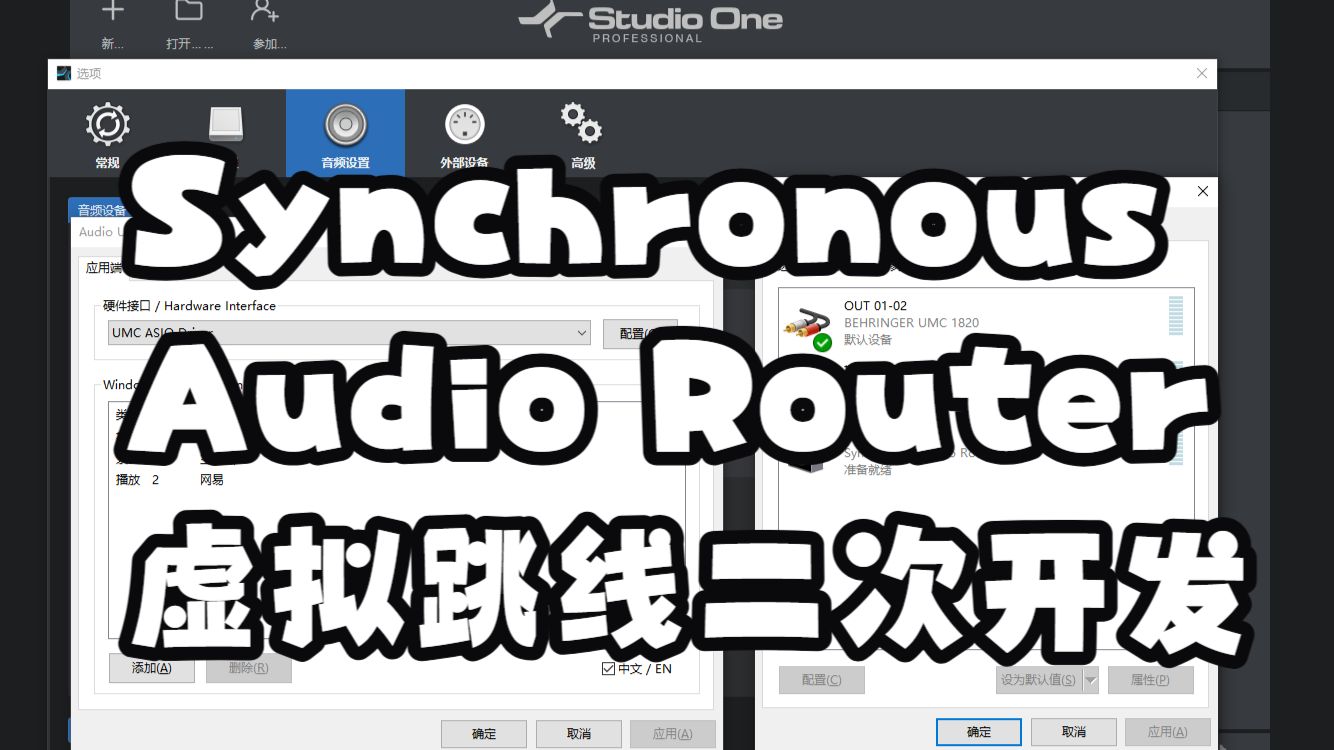
Task: Click 应用(A) in the dialog with 添加 button
Action: (672, 734)
